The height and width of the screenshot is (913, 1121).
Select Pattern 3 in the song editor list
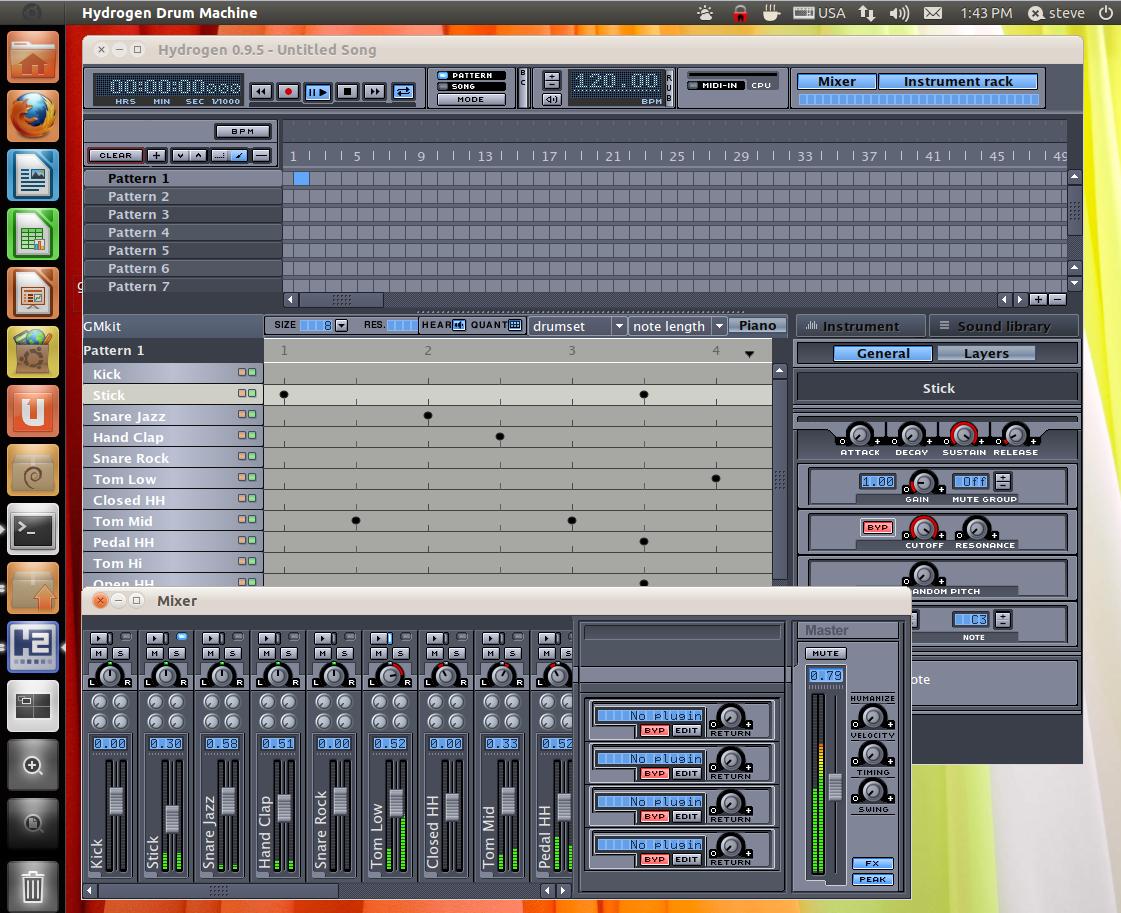pyautogui.click(x=182, y=214)
